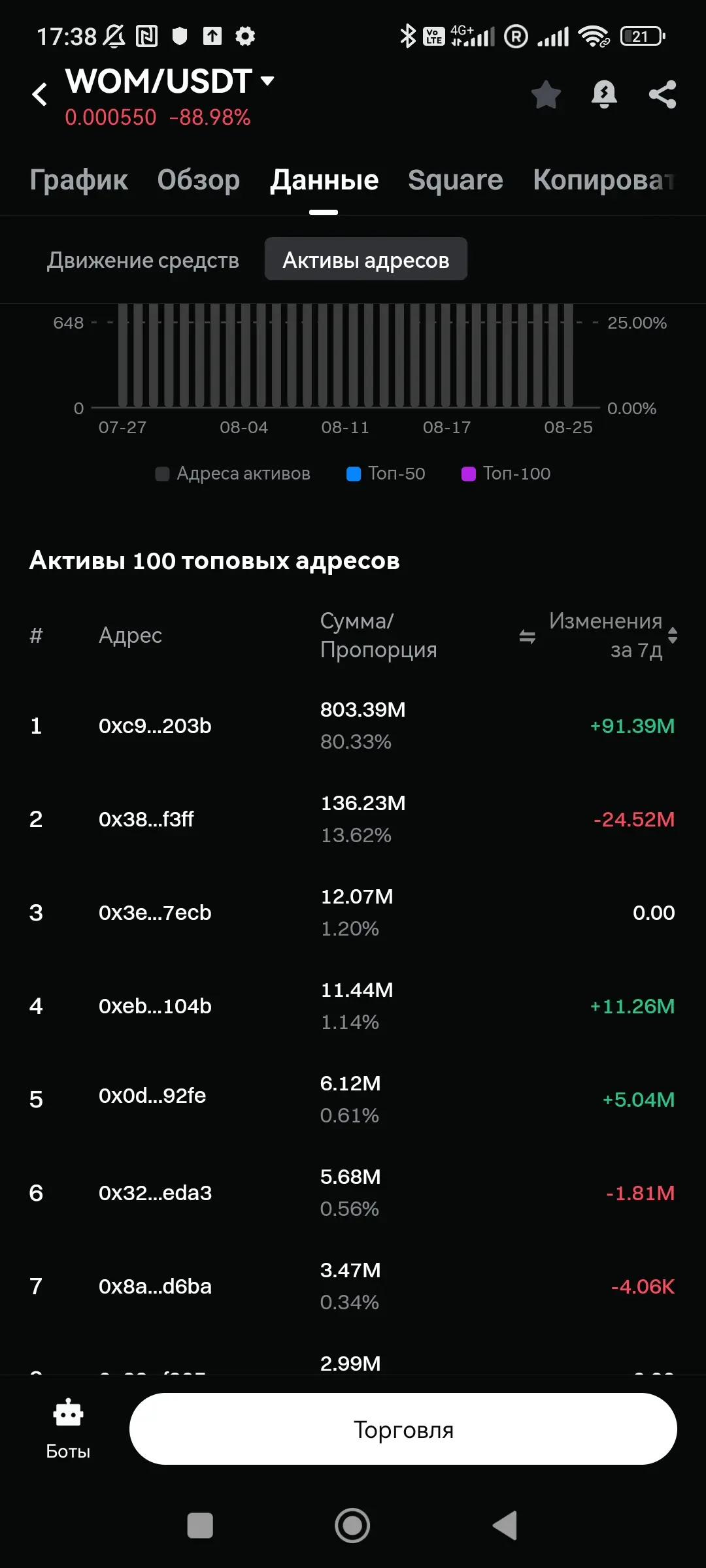The height and width of the screenshot is (1568, 706).
Task: Tap the Торговля button
Action: pyautogui.click(x=403, y=1429)
